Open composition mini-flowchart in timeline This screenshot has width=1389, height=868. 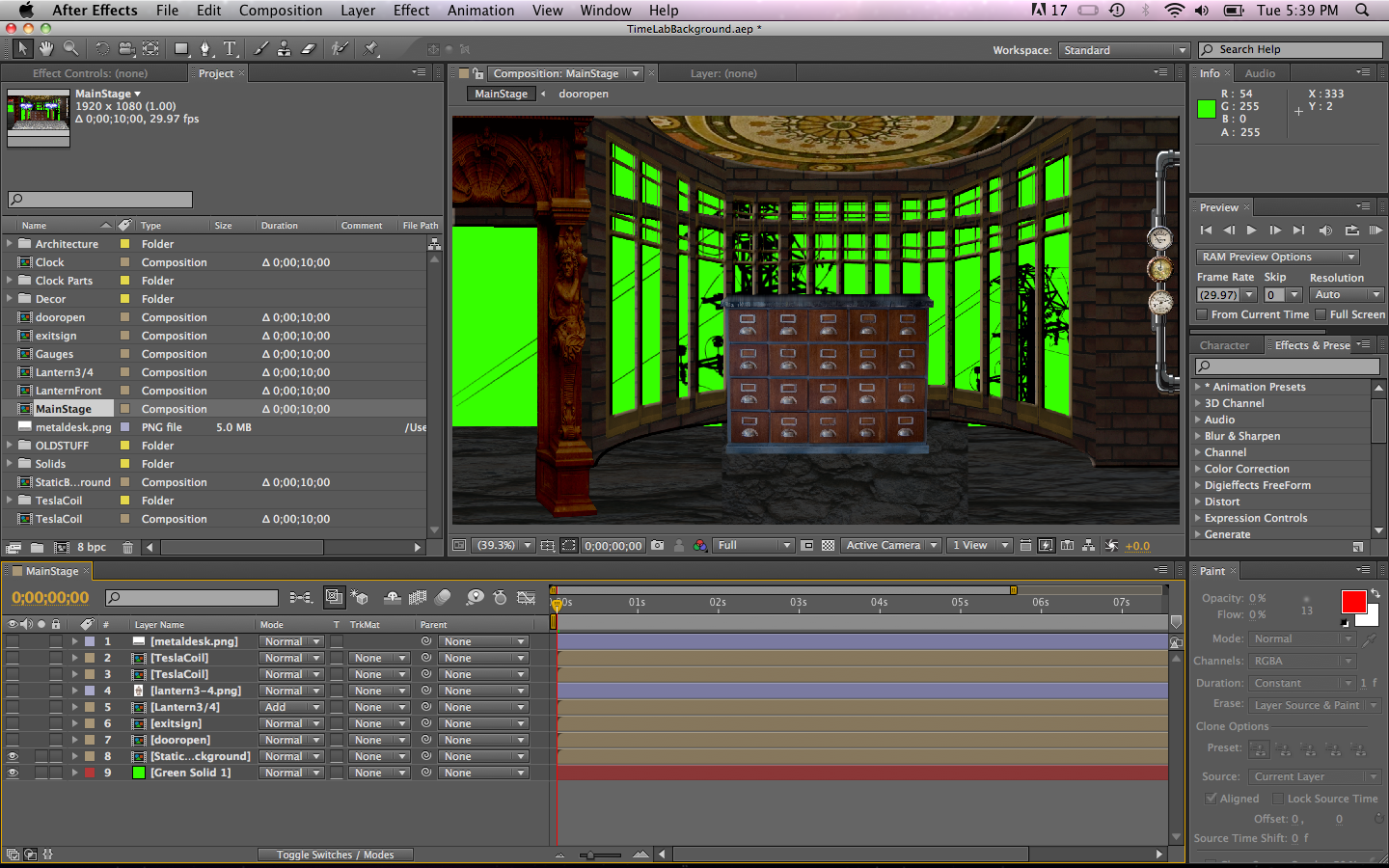pyautogui.click(x=300, y=598)
